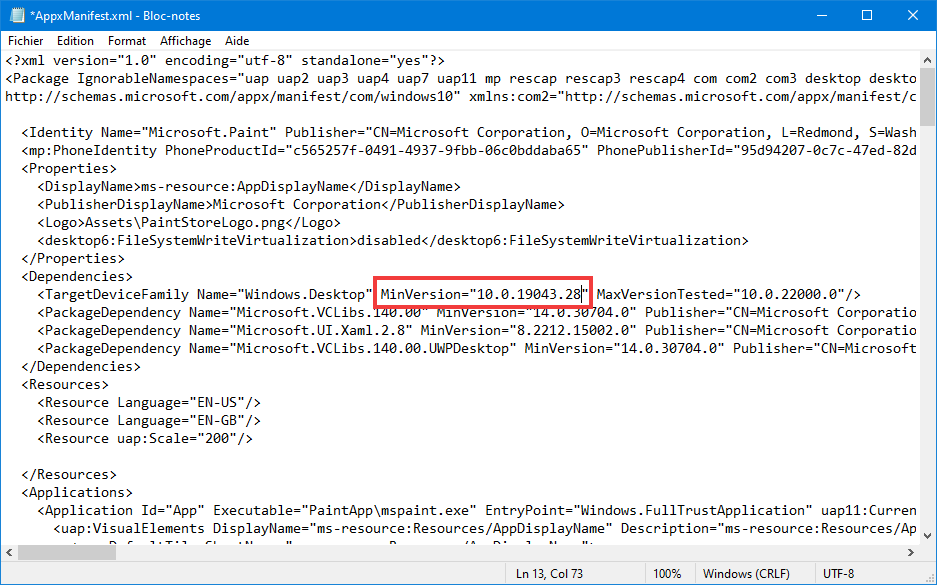Click the PackageDependency Microsoft.VCLibs.140.00.UWPDesktop line
Viewport: 937px width, 585px height.
pyautogui.click(x=477, y=348)
